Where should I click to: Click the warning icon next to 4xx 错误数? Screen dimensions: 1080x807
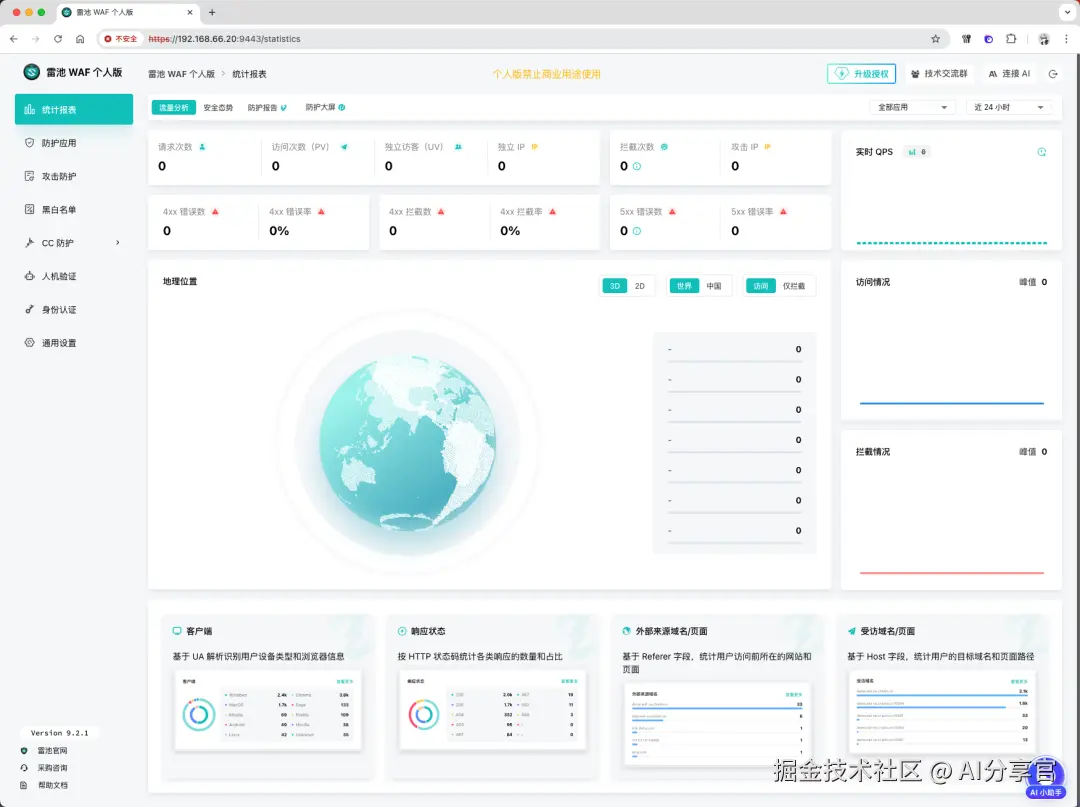tap(216, 211)
